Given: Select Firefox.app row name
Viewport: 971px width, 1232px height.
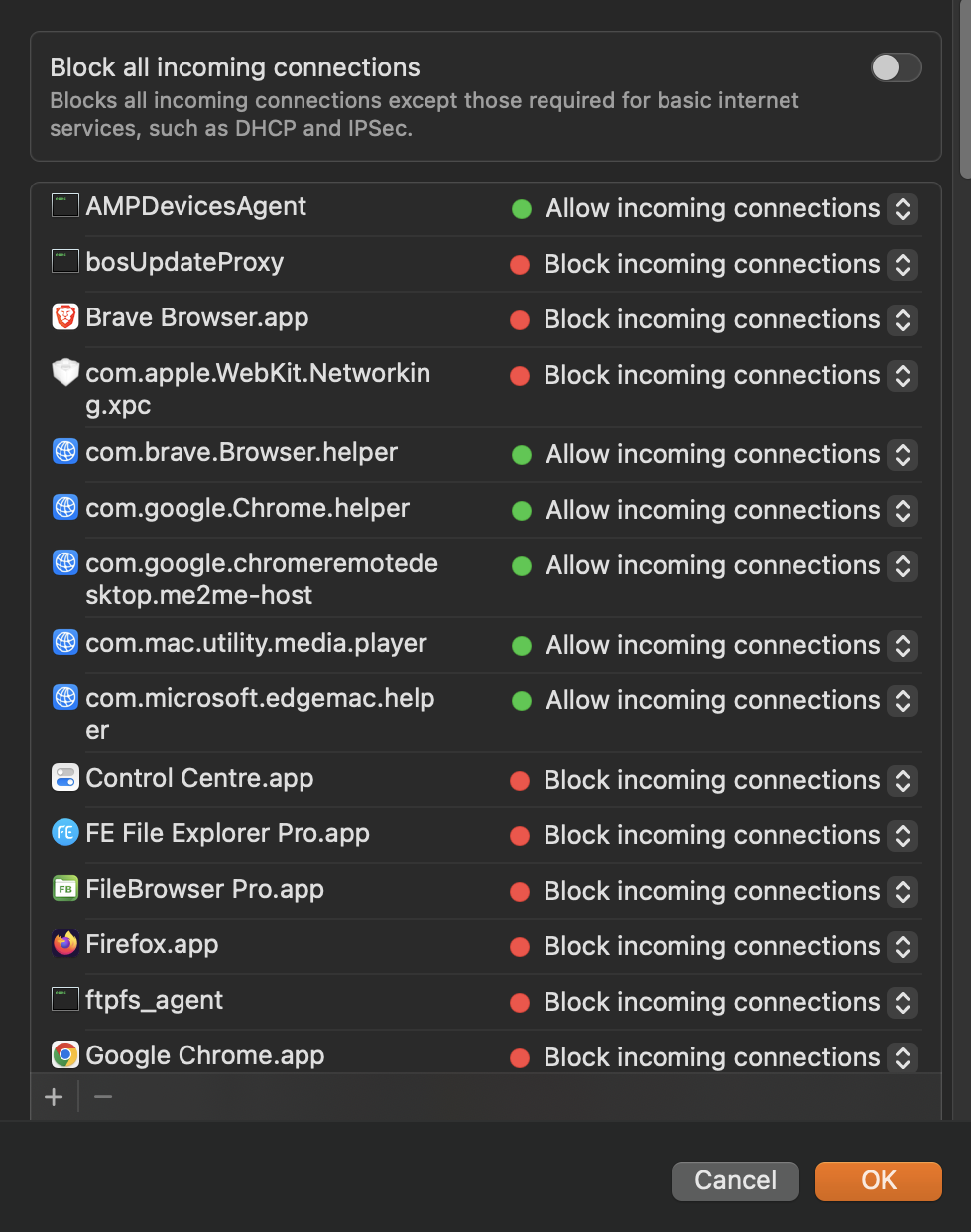Looking at the screenshot, I should coord(153,944).
